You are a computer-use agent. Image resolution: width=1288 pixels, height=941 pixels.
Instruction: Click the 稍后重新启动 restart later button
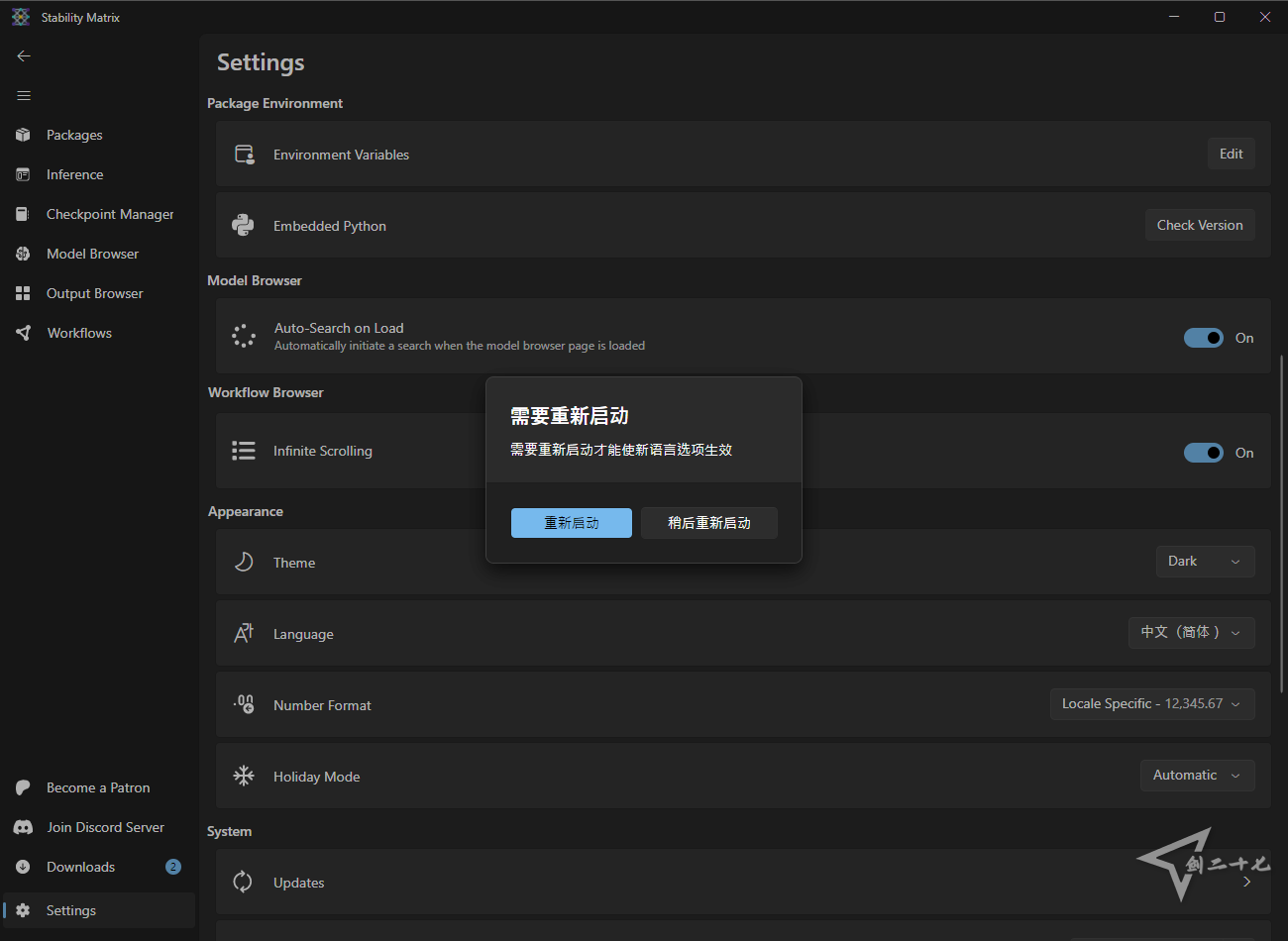coord(709,523)
